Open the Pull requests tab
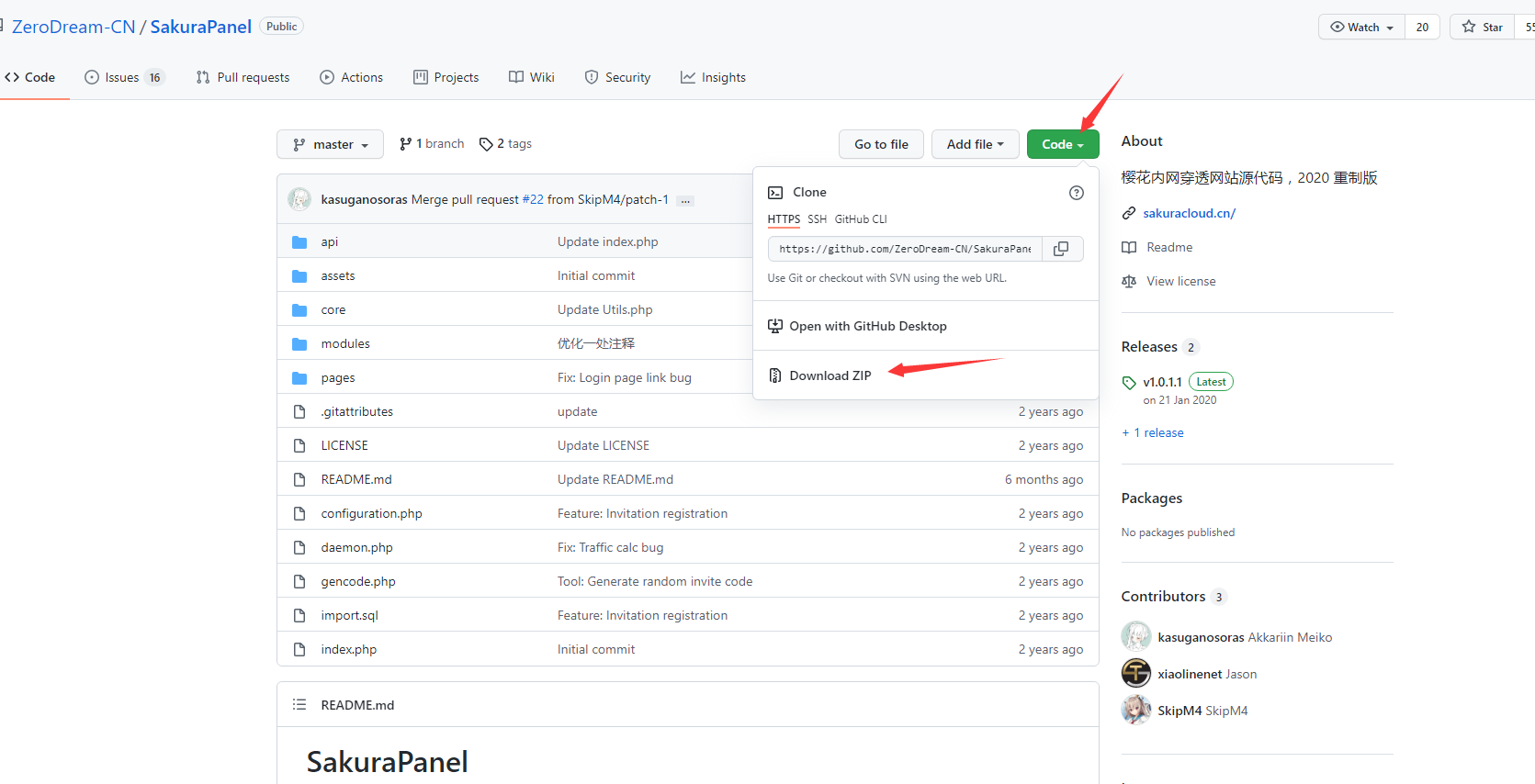Screen dimensions: 1535x784 (x=243, y=78)
